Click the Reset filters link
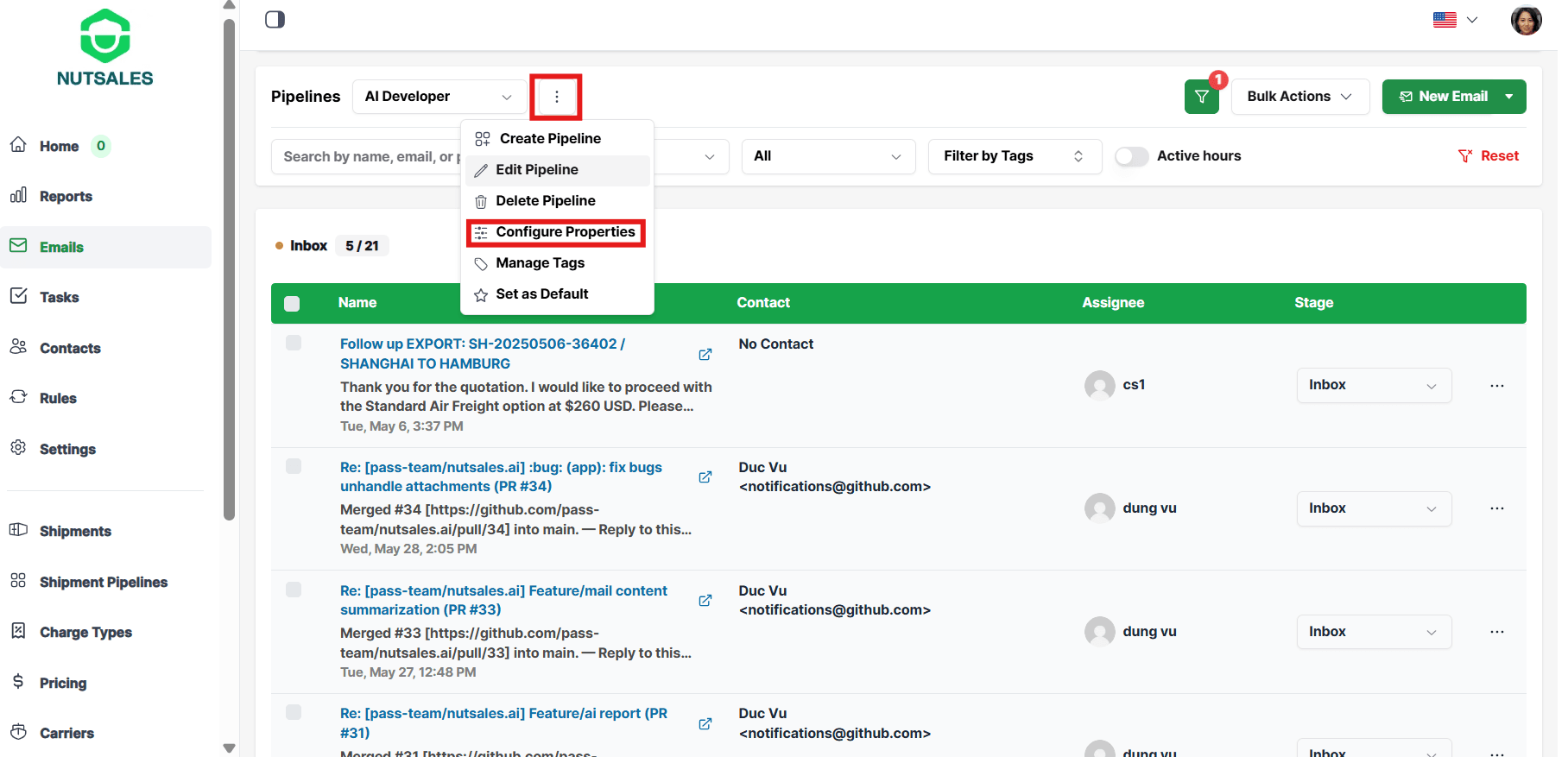The width and height of the screenshot is (1568, 757). click(x=1489, y=156)
